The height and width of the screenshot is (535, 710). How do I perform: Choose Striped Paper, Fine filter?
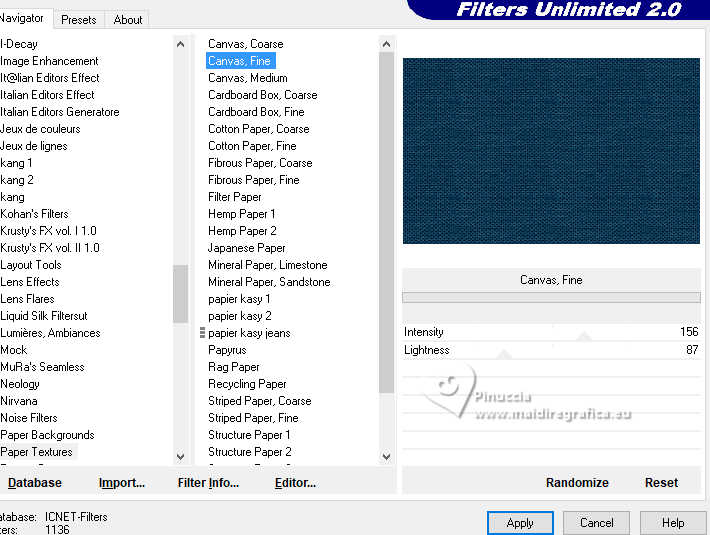(x=253, y=418)
